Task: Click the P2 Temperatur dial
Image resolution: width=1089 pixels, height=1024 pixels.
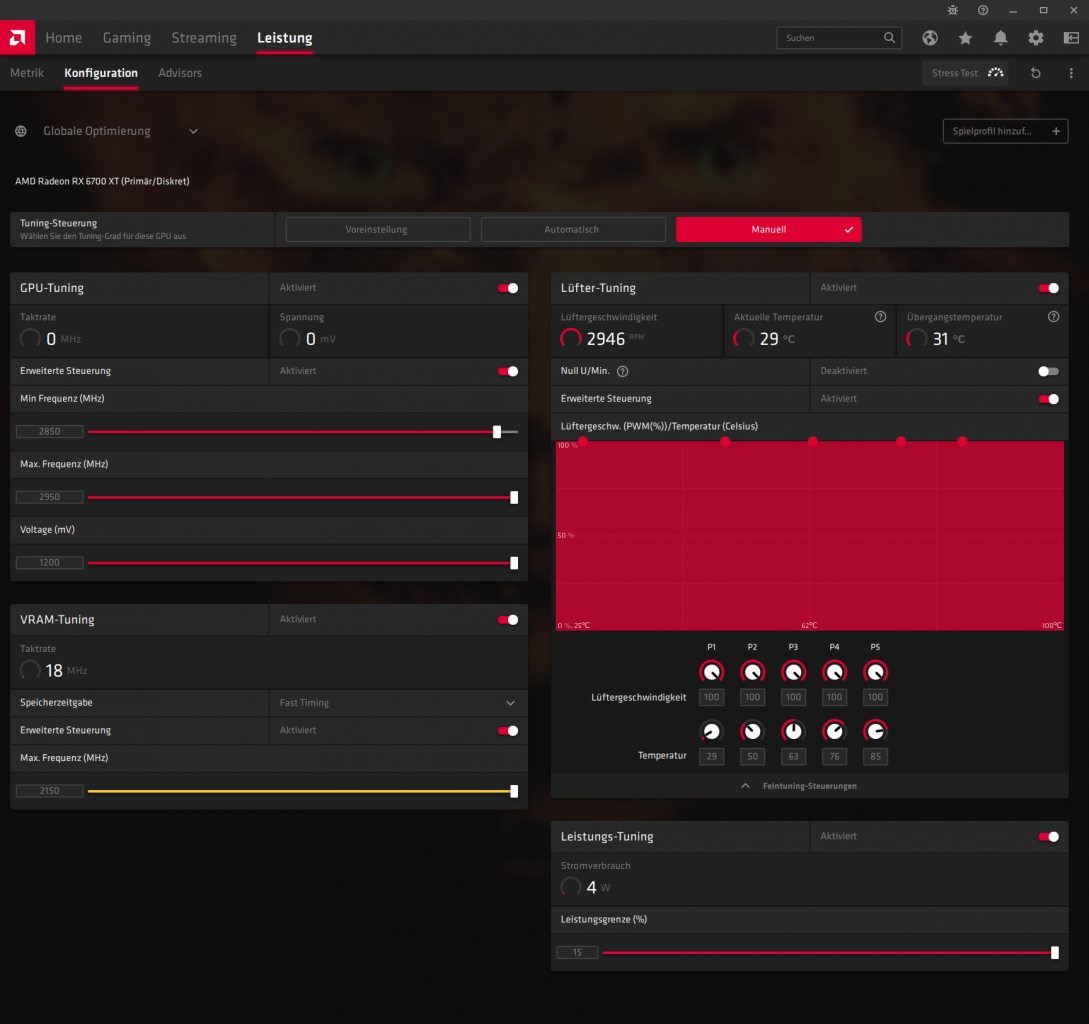Action: [752, 731]
